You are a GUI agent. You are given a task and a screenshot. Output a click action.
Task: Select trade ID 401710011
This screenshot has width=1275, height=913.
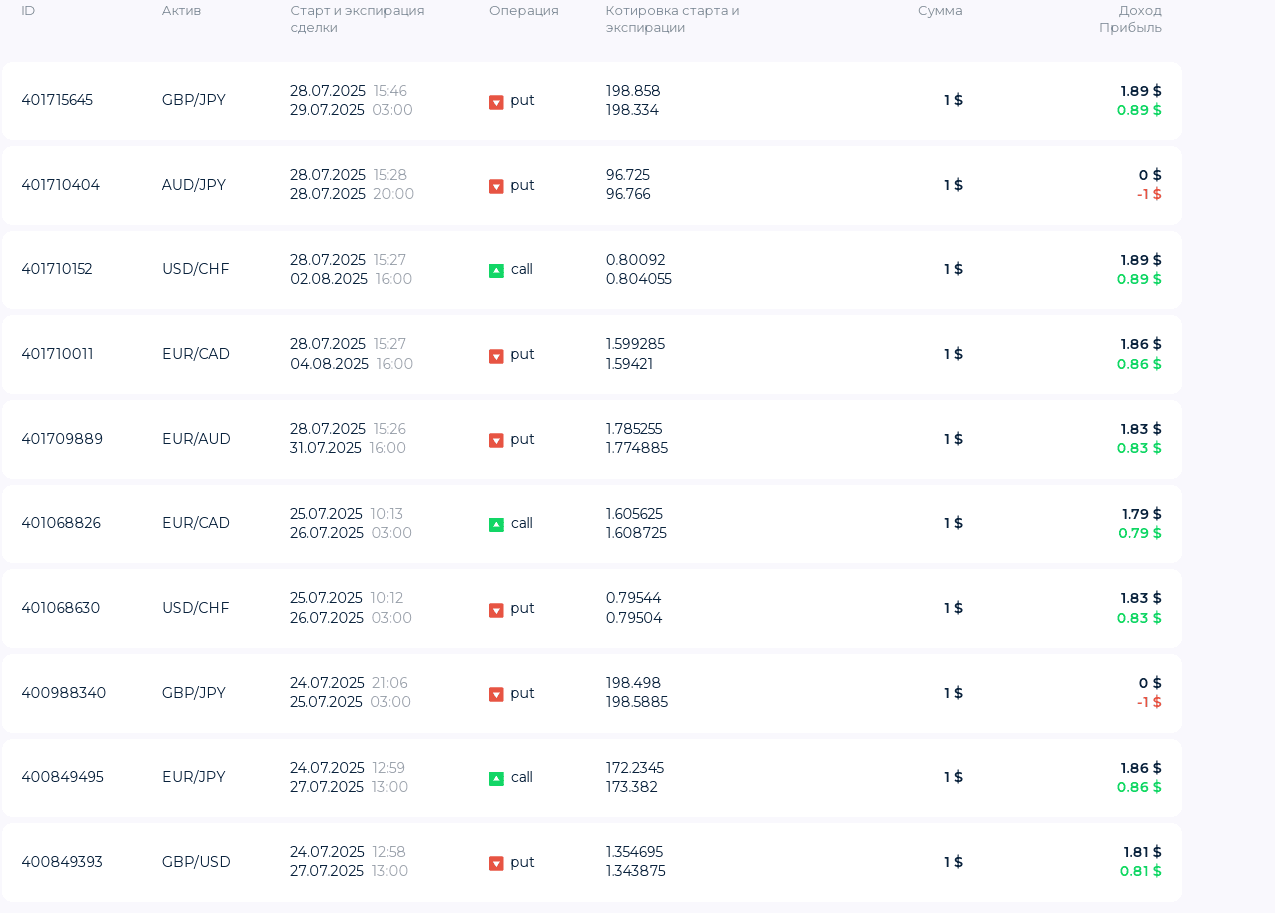pyautogui.click(x=57, y=354)
